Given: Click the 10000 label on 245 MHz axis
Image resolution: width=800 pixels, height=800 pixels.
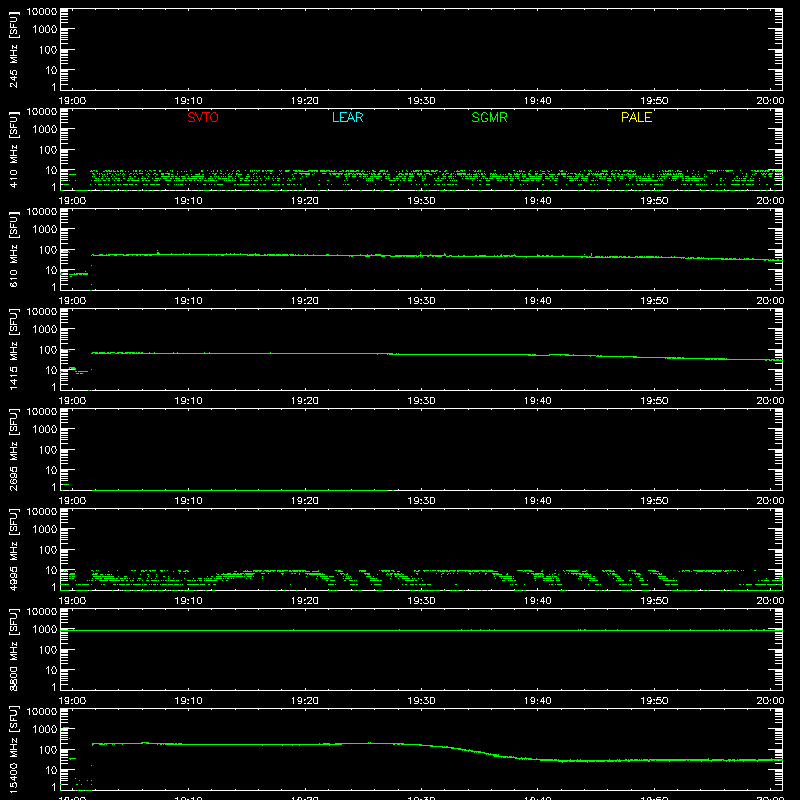Looking at the screenshot, I should pyautogui.click(x=42, y=12).
